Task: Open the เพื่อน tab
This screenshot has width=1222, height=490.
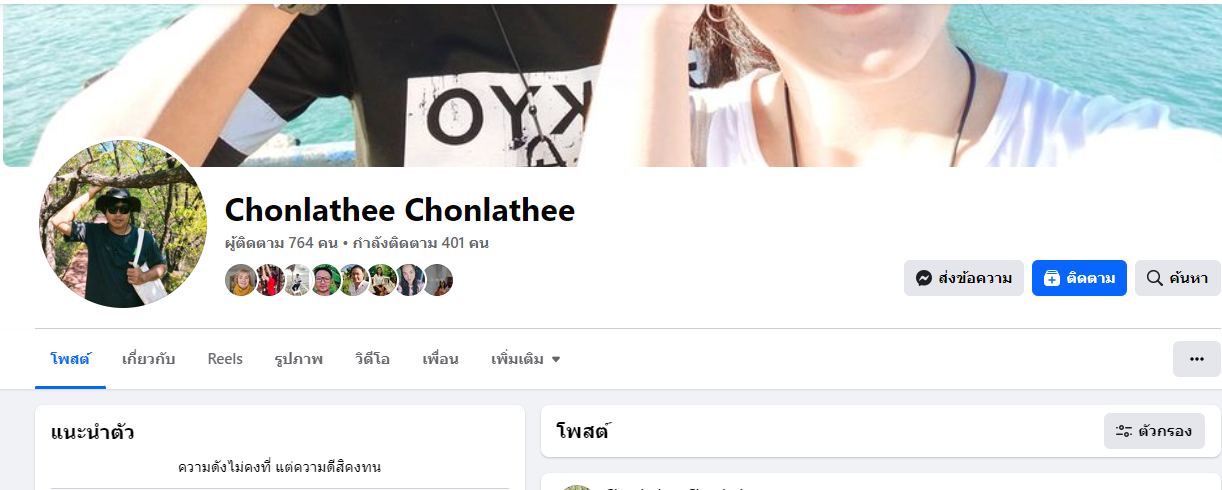Action: (440, 359)
